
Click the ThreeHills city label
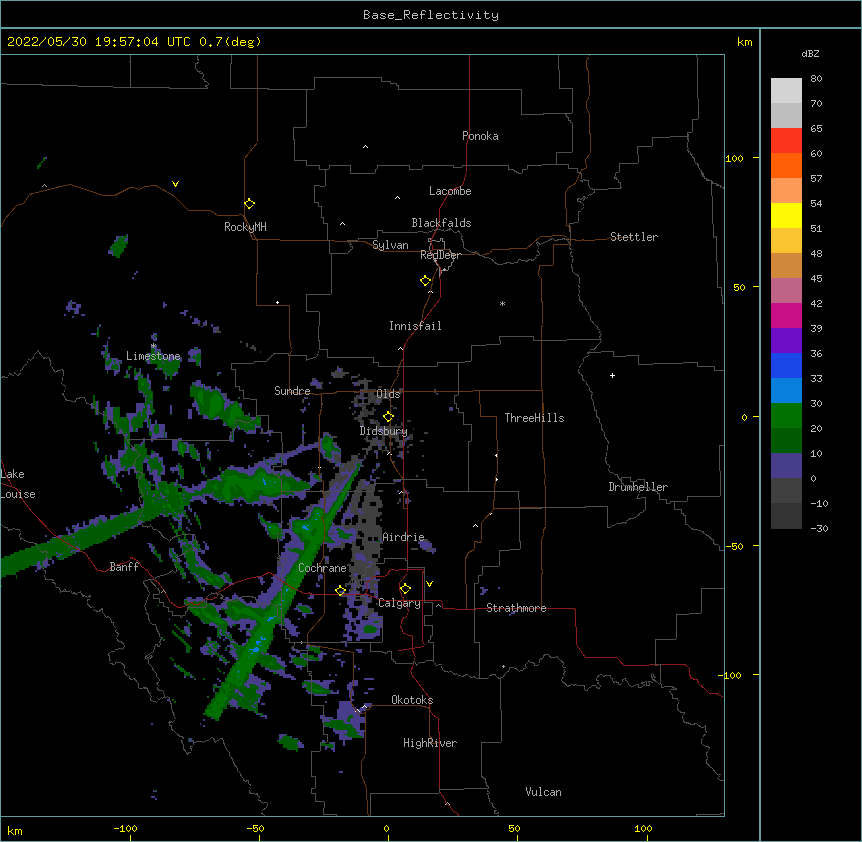534,418
